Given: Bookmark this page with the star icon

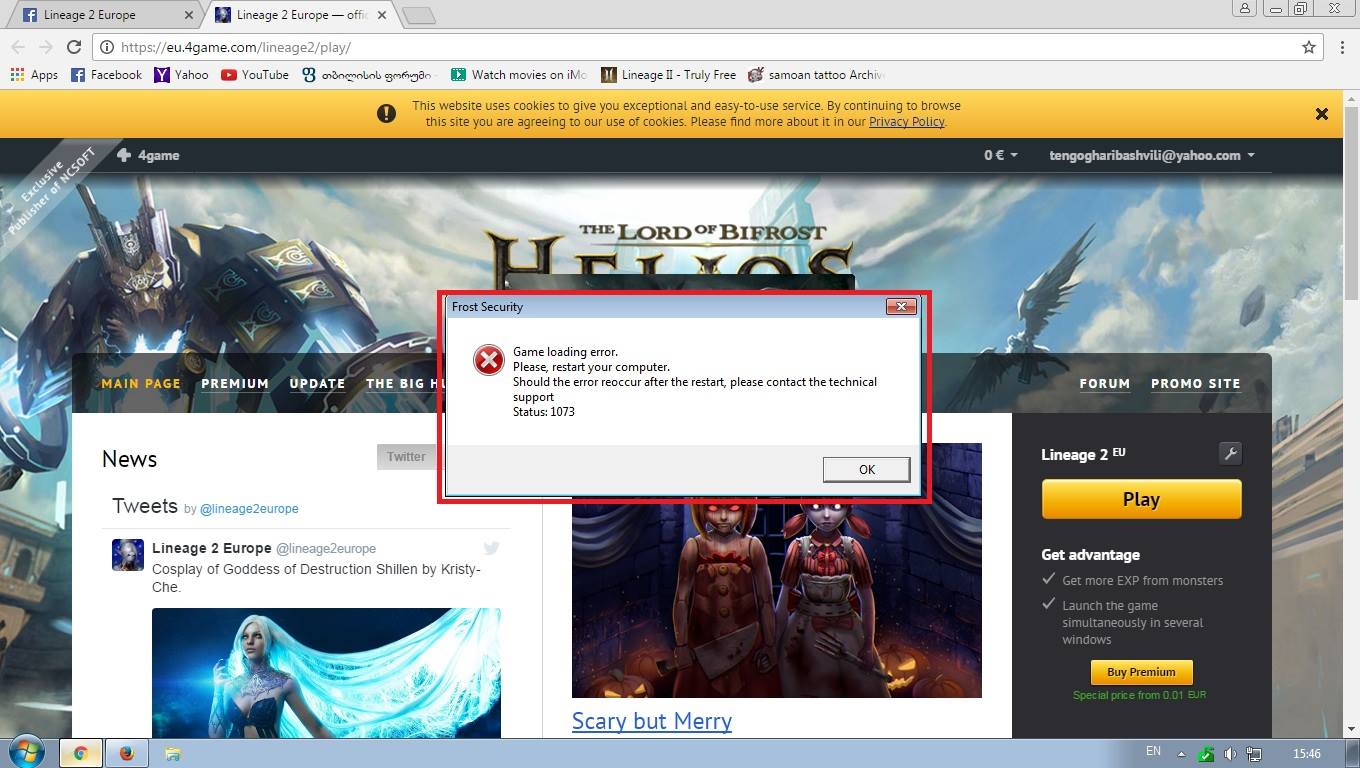Looking at the screenshot, I should 1308,47.
